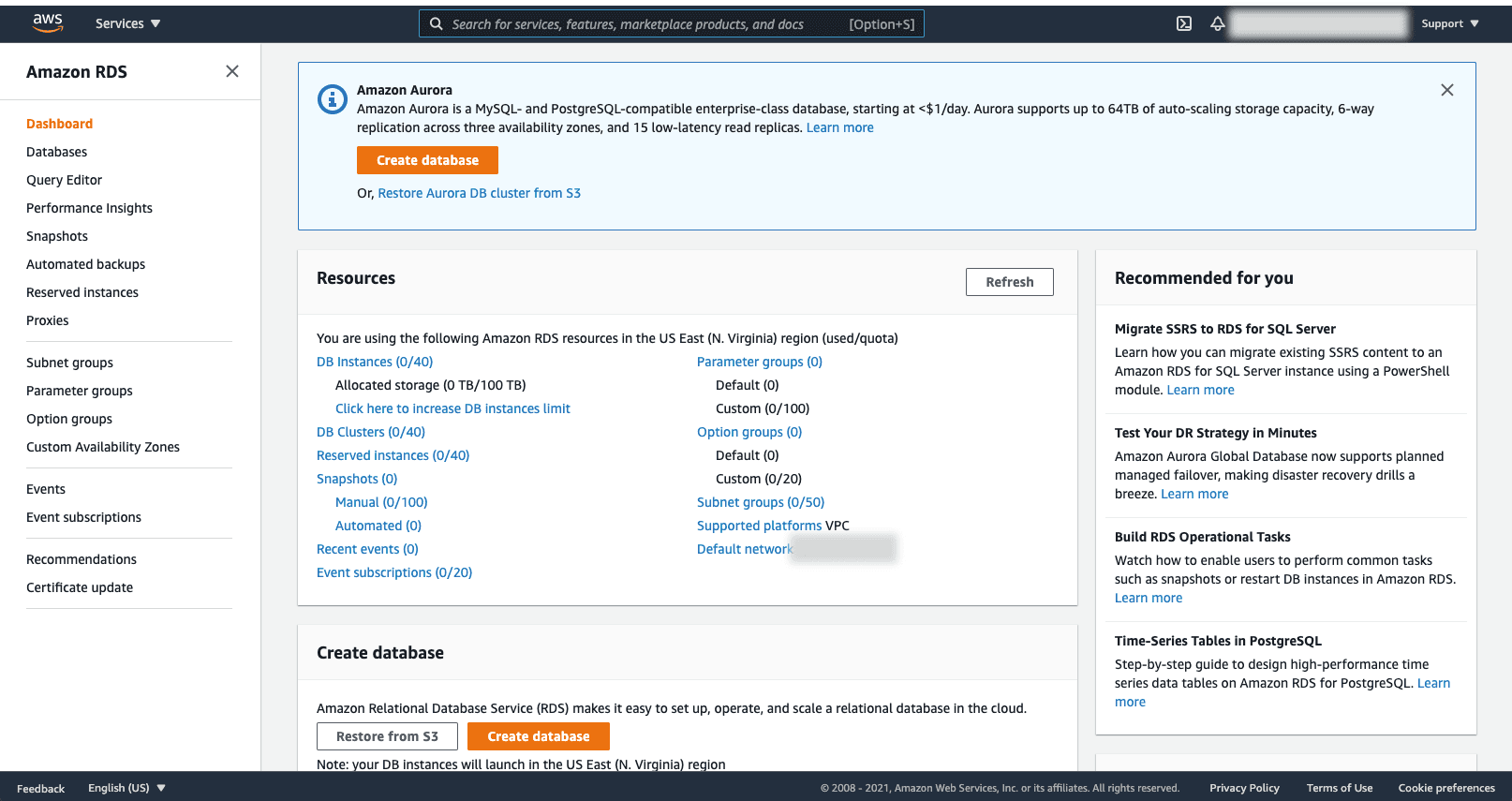
Task: Open the Terms of Use footer link
Action: point(1340,788)
